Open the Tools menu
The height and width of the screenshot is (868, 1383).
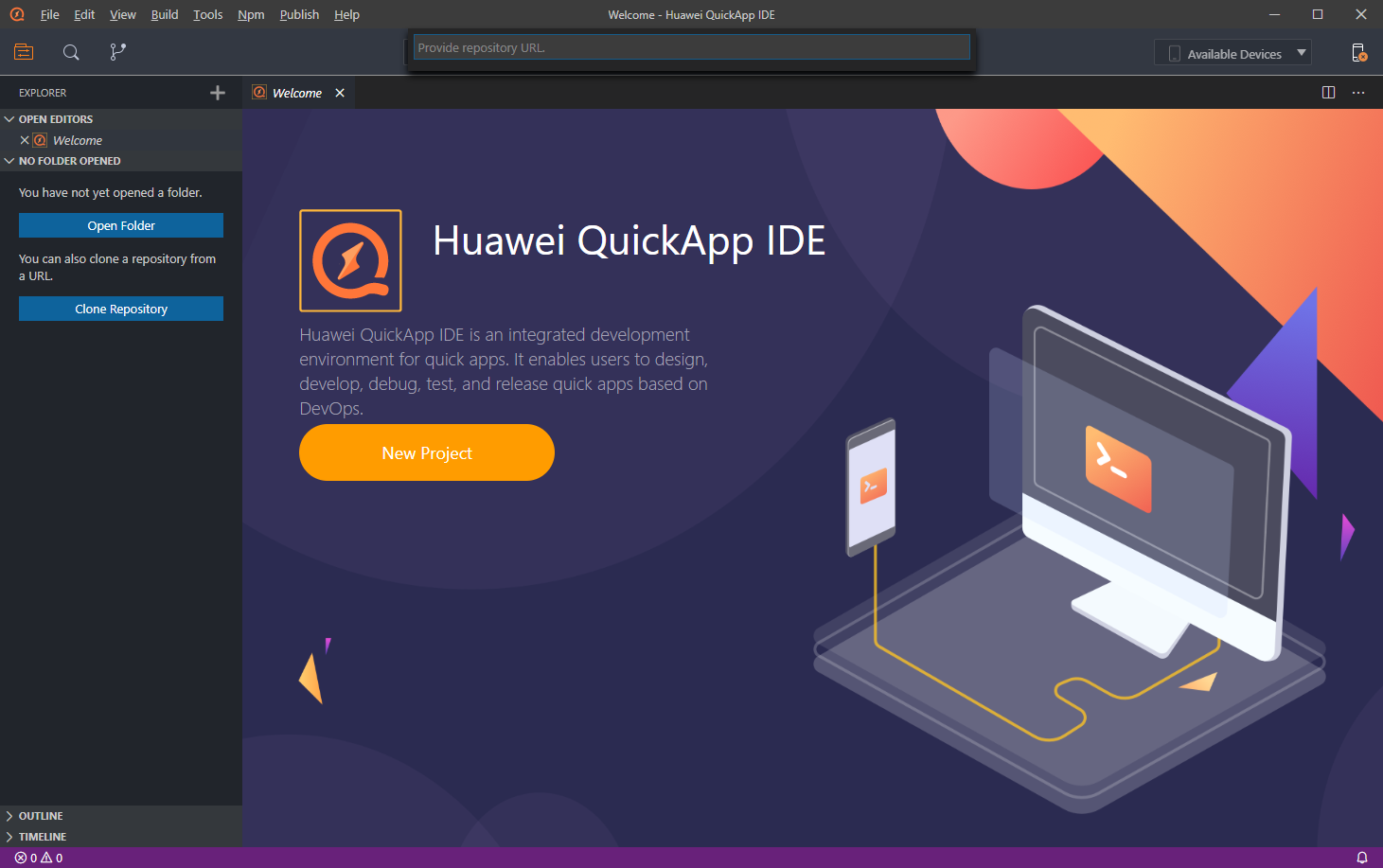click(x=208, y=14)
